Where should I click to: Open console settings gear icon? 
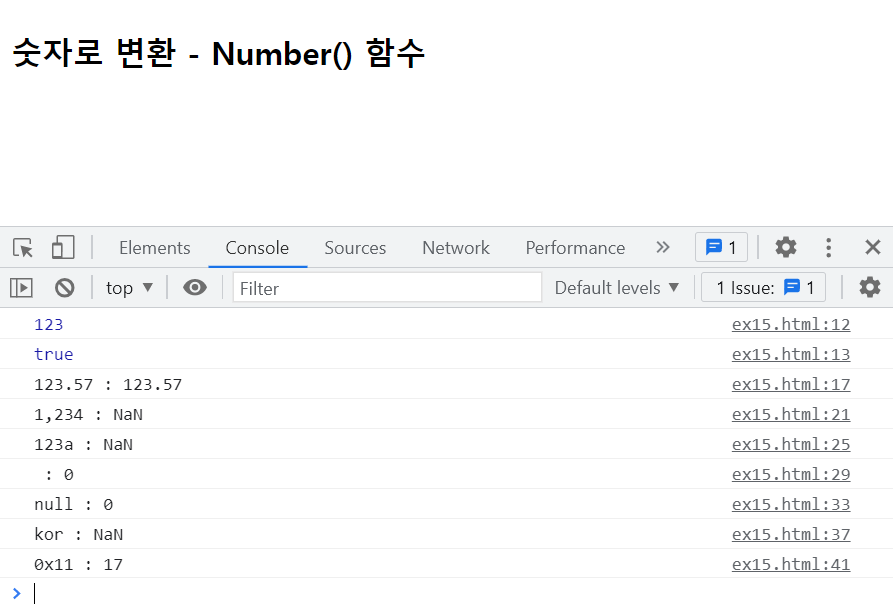click(x=870, y=287)
